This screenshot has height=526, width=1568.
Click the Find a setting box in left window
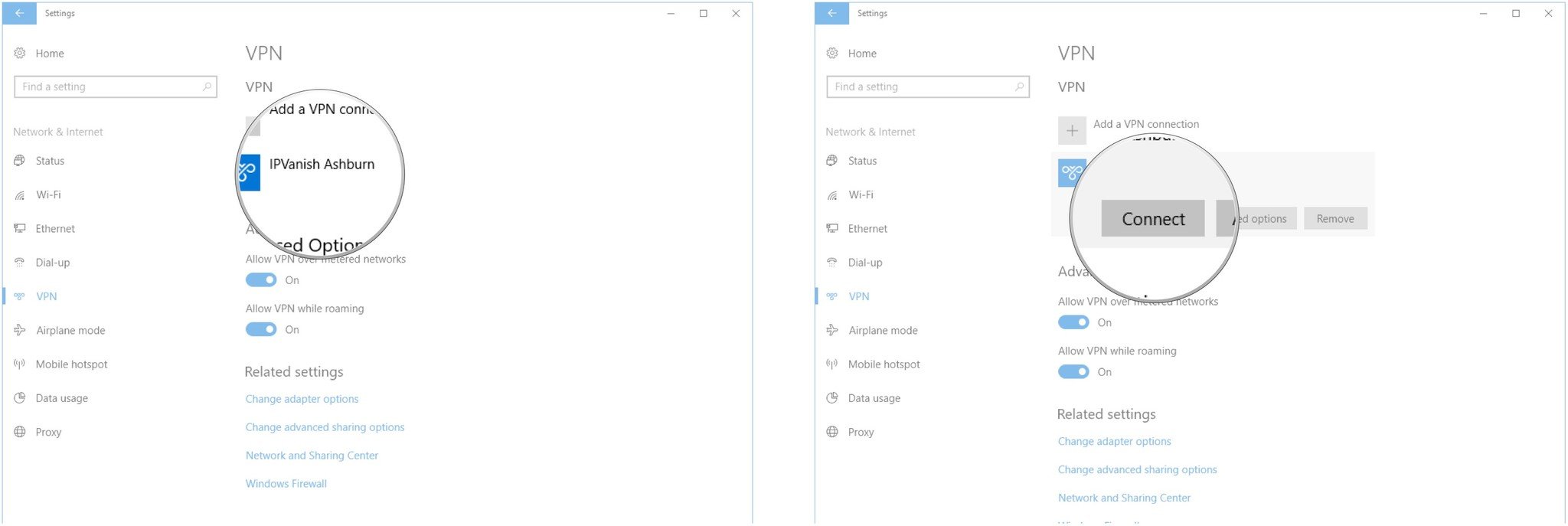click(111, 87)
